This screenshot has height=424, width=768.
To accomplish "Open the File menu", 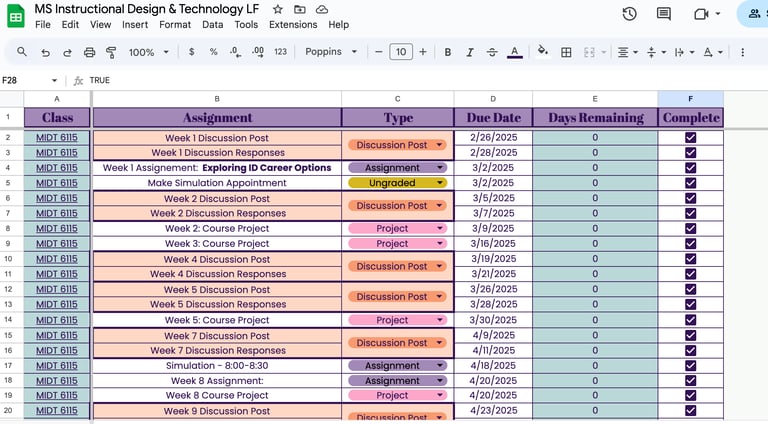I will coord(43,24).
